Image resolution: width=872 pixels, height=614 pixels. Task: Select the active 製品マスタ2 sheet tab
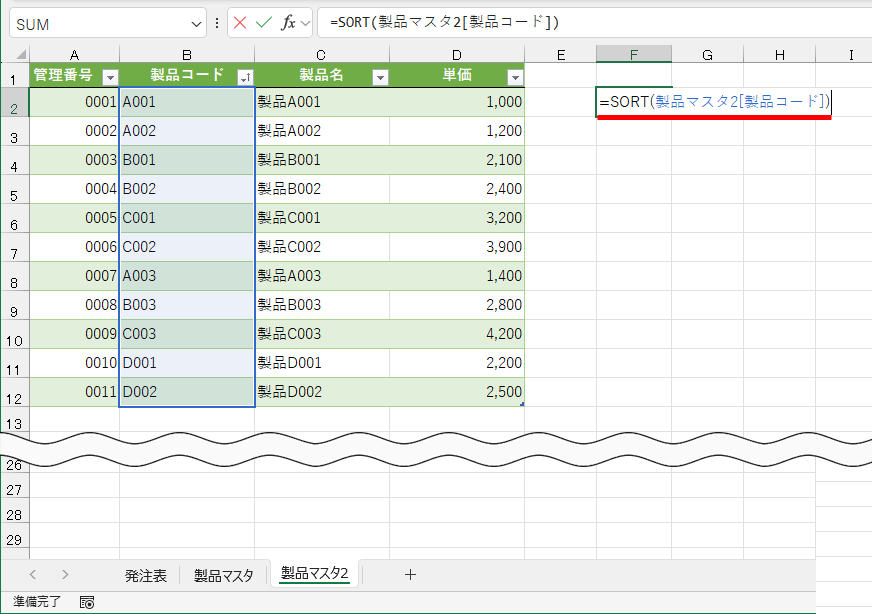coord(313,575)
